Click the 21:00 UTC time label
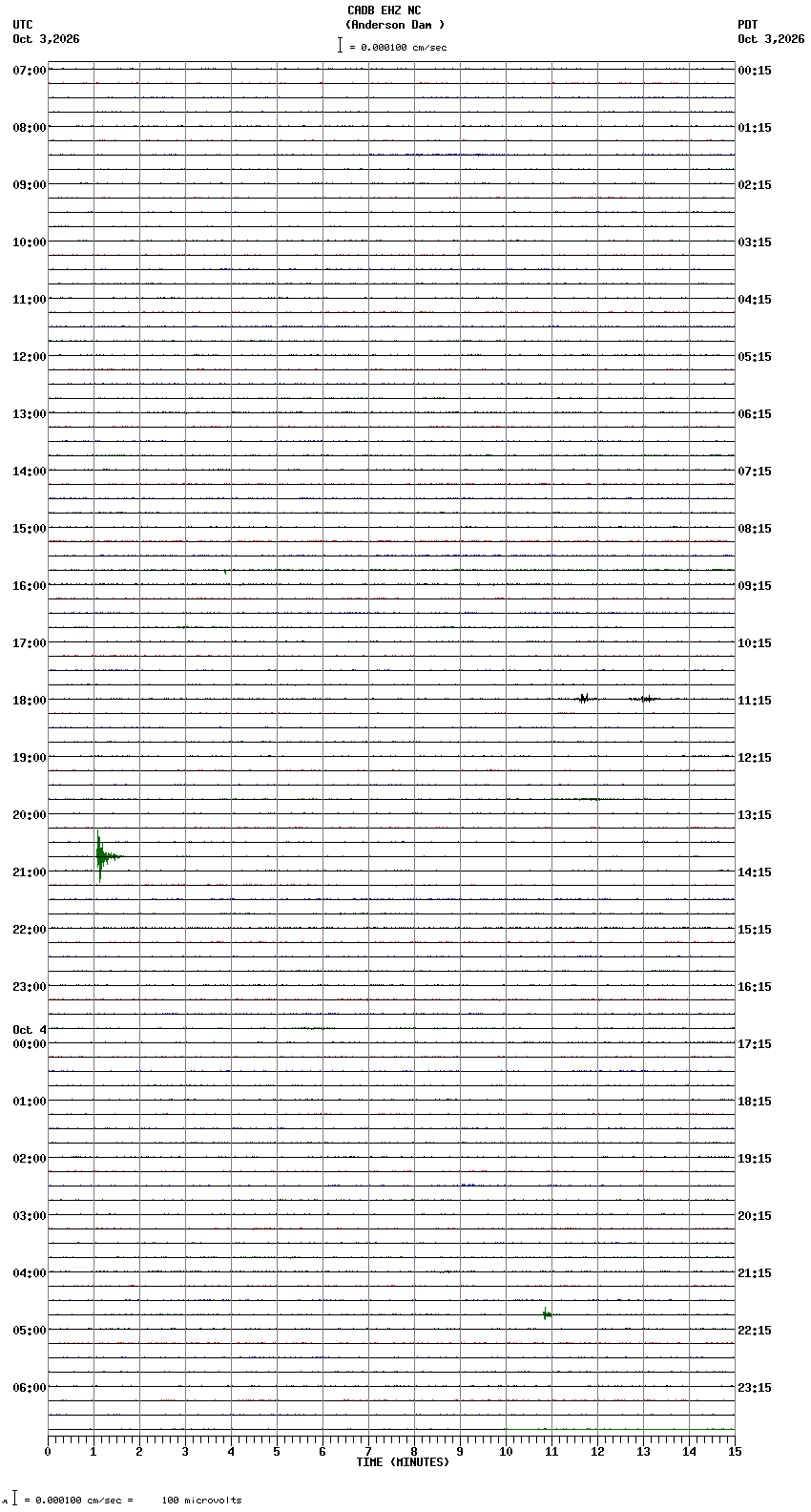 [x=30, y=872]
